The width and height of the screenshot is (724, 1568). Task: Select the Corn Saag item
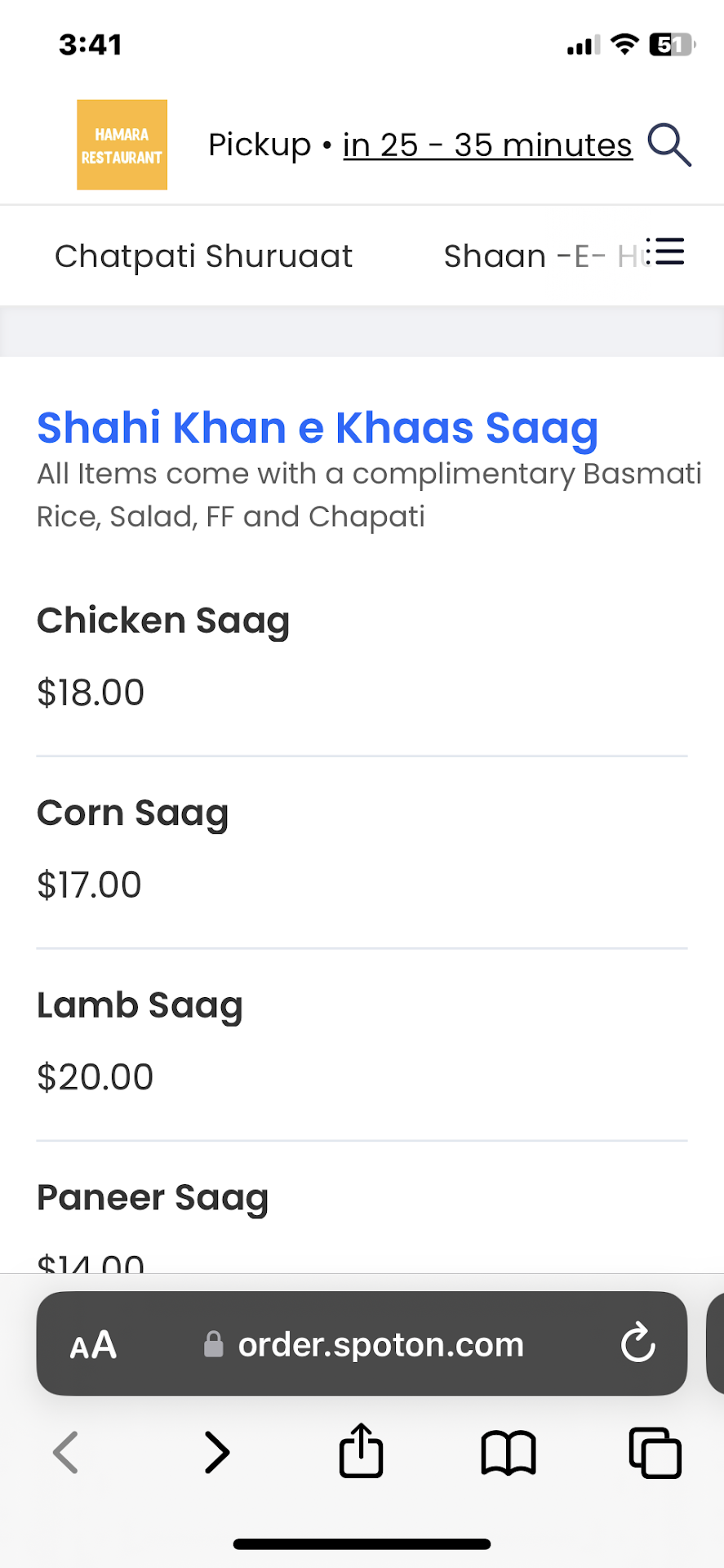pyautogui.click(x=132, y=813)
